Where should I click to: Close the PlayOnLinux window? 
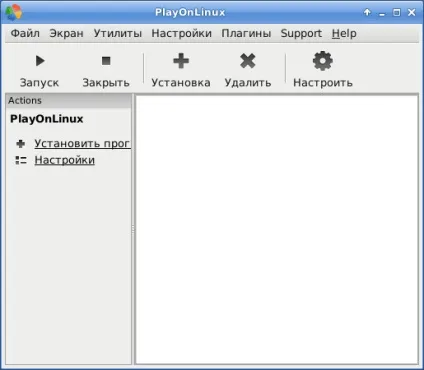point(412,12)
